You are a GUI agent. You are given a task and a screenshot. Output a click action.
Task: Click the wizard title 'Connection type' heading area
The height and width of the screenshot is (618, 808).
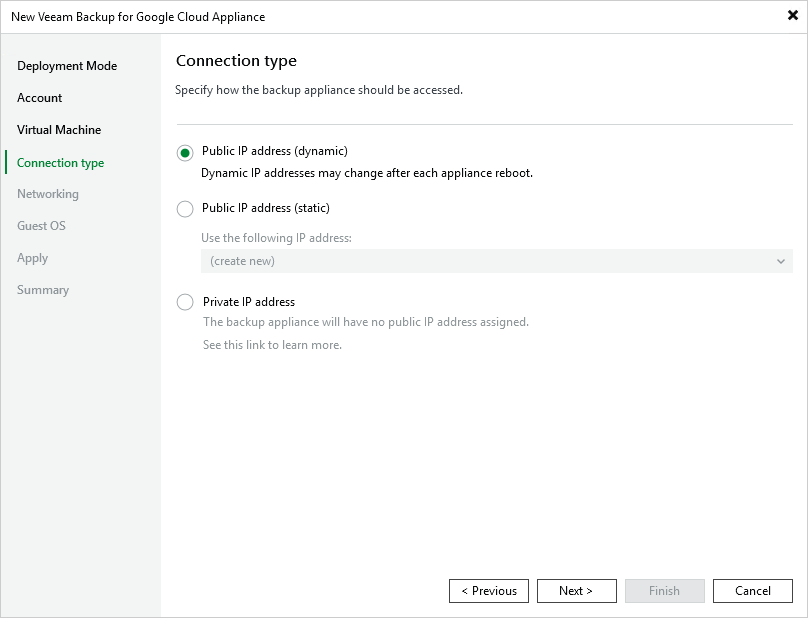point(236,60)
